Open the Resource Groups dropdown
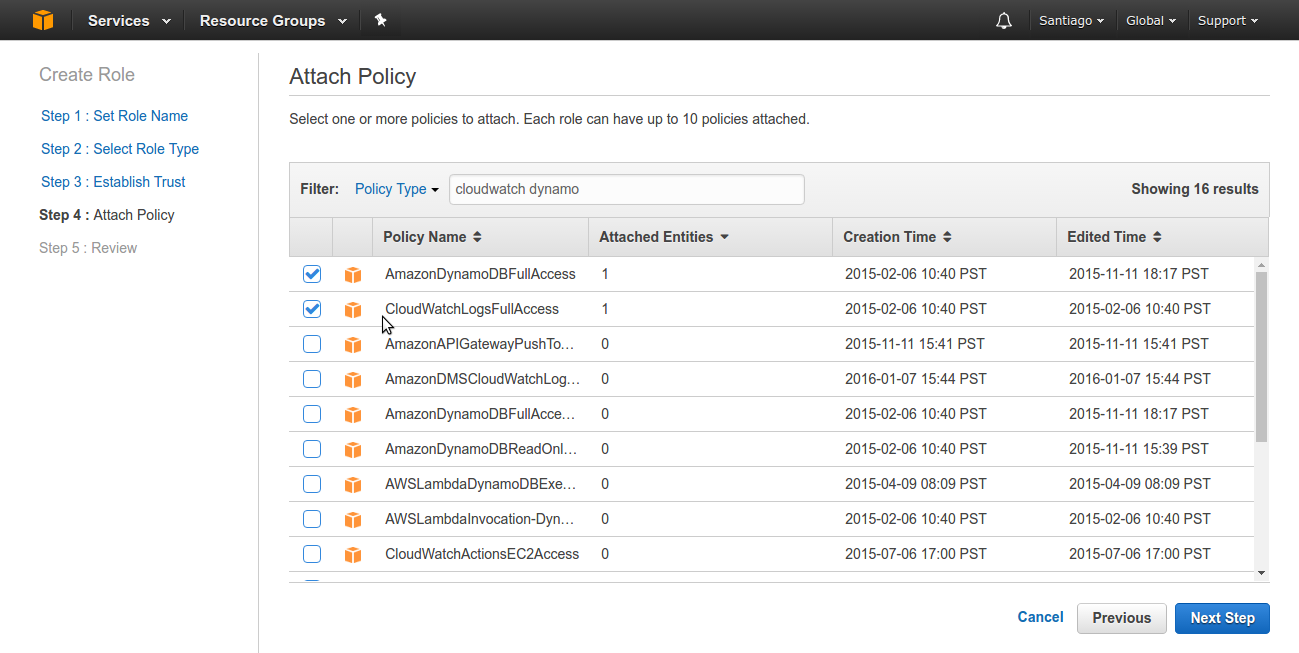1299x653 pixels. click(273, 20)
